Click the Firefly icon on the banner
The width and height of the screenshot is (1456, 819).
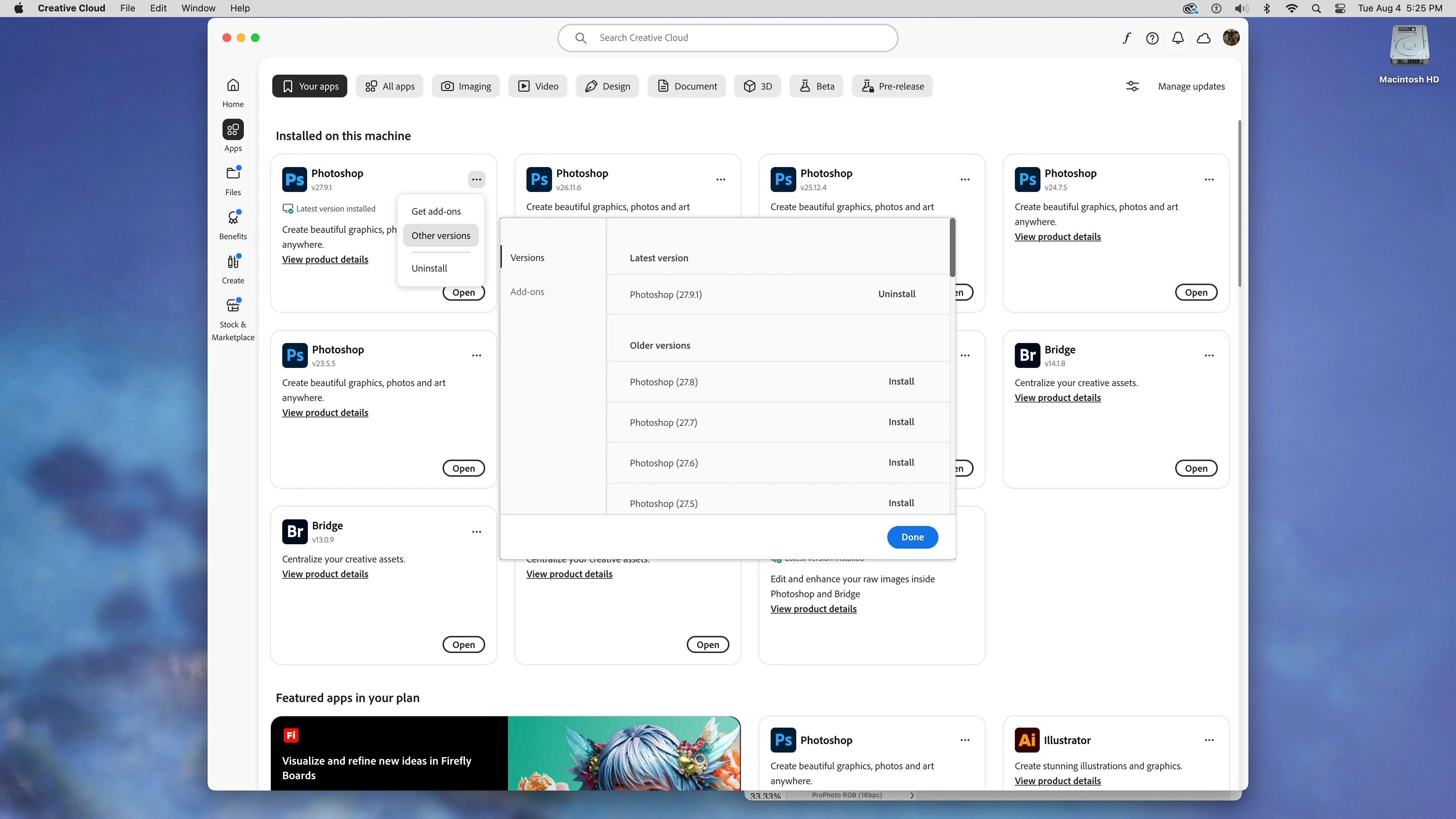pos(290,735)
